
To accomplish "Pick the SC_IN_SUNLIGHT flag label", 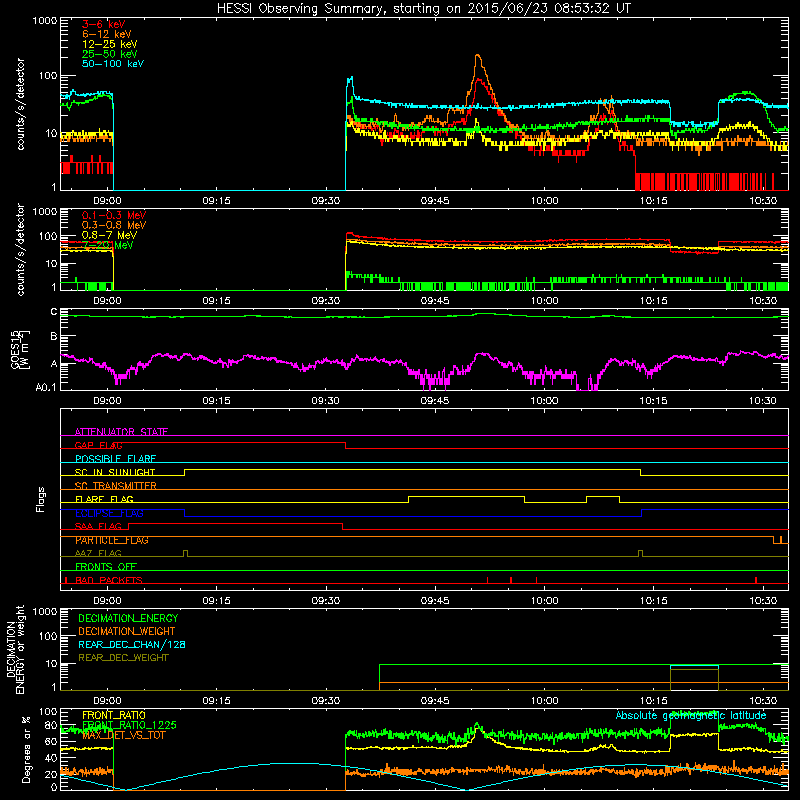I will point(115,472).
